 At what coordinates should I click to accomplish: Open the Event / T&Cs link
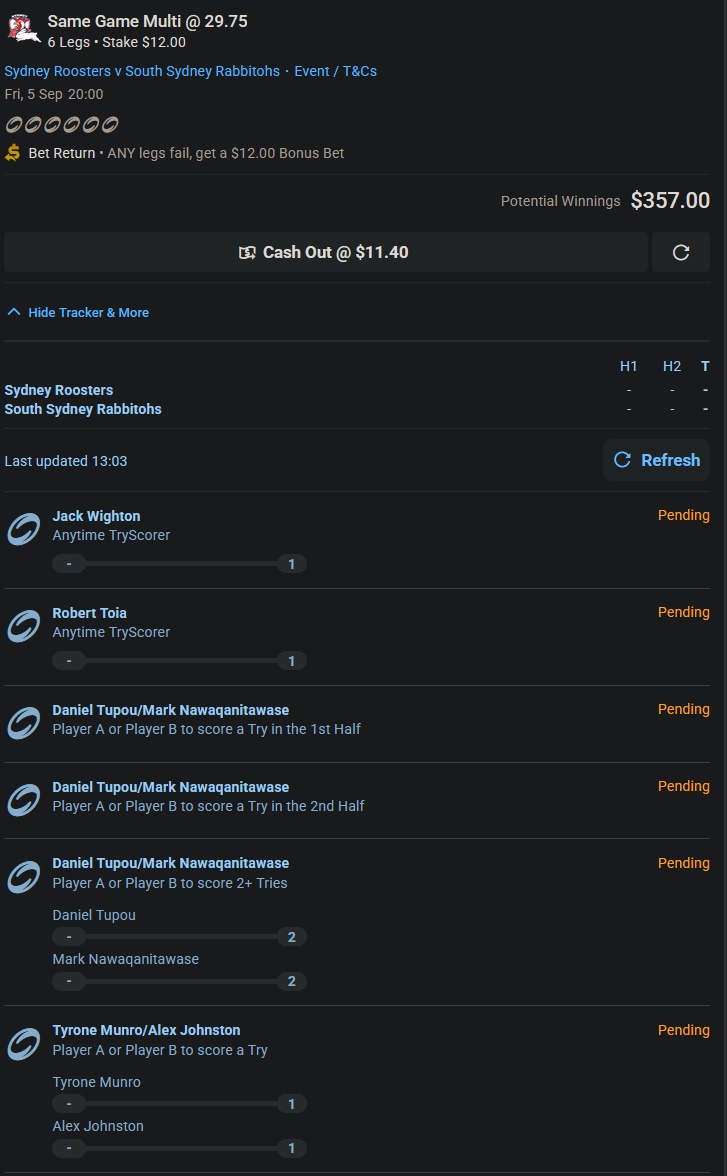tap(335, 71)
